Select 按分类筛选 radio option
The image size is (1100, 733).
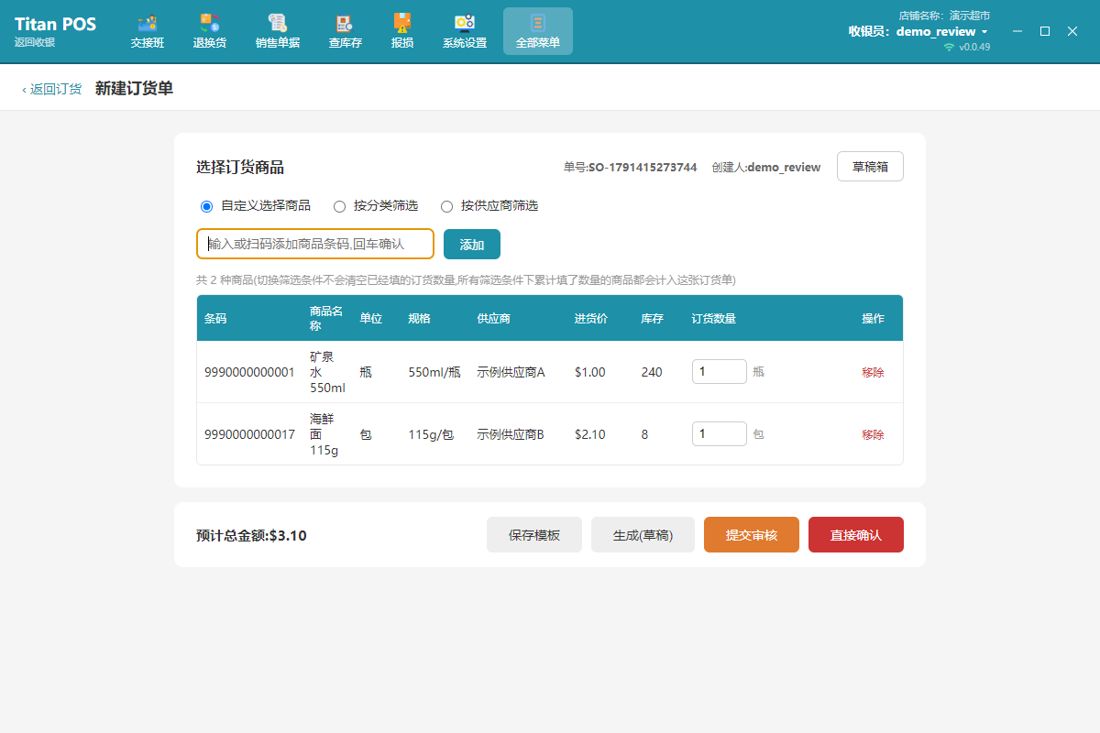click(340, 206)
